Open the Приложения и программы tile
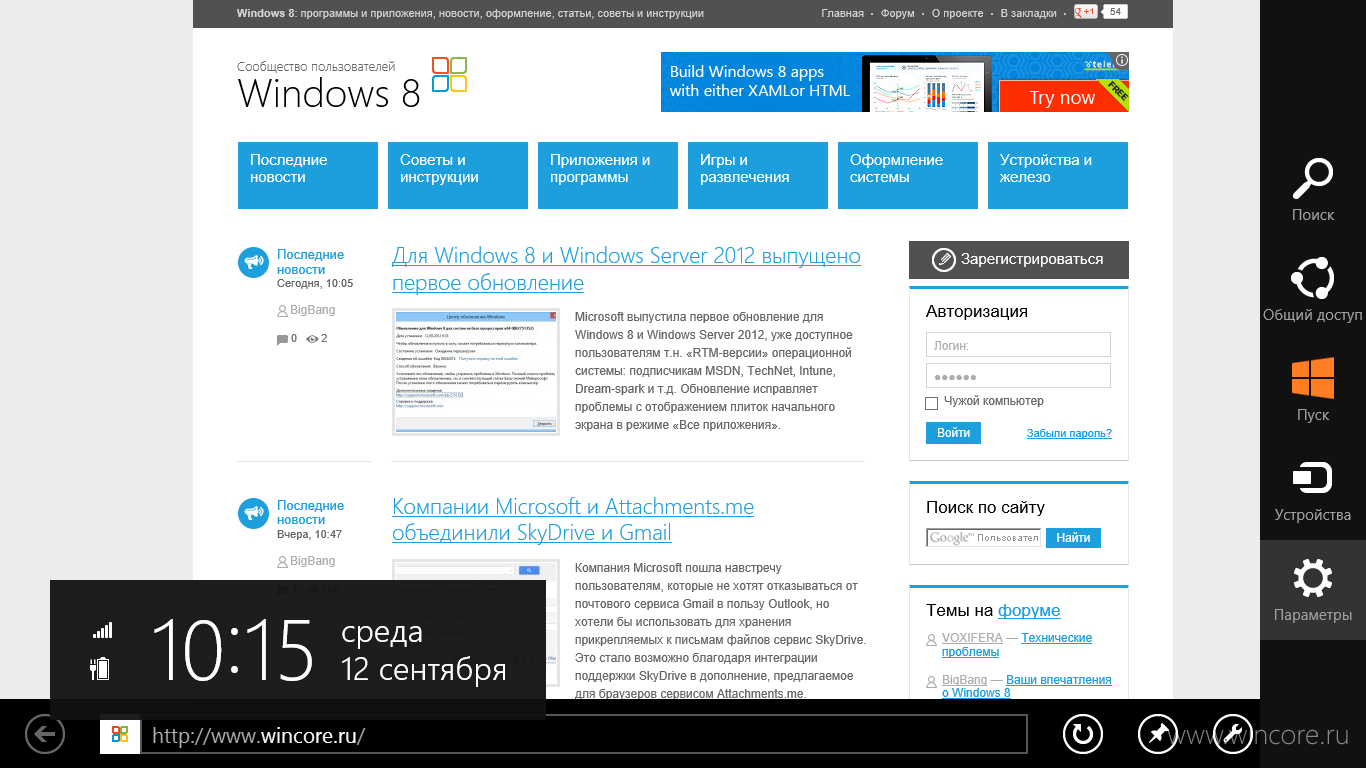1366x768 pixels. coord(608,175)
